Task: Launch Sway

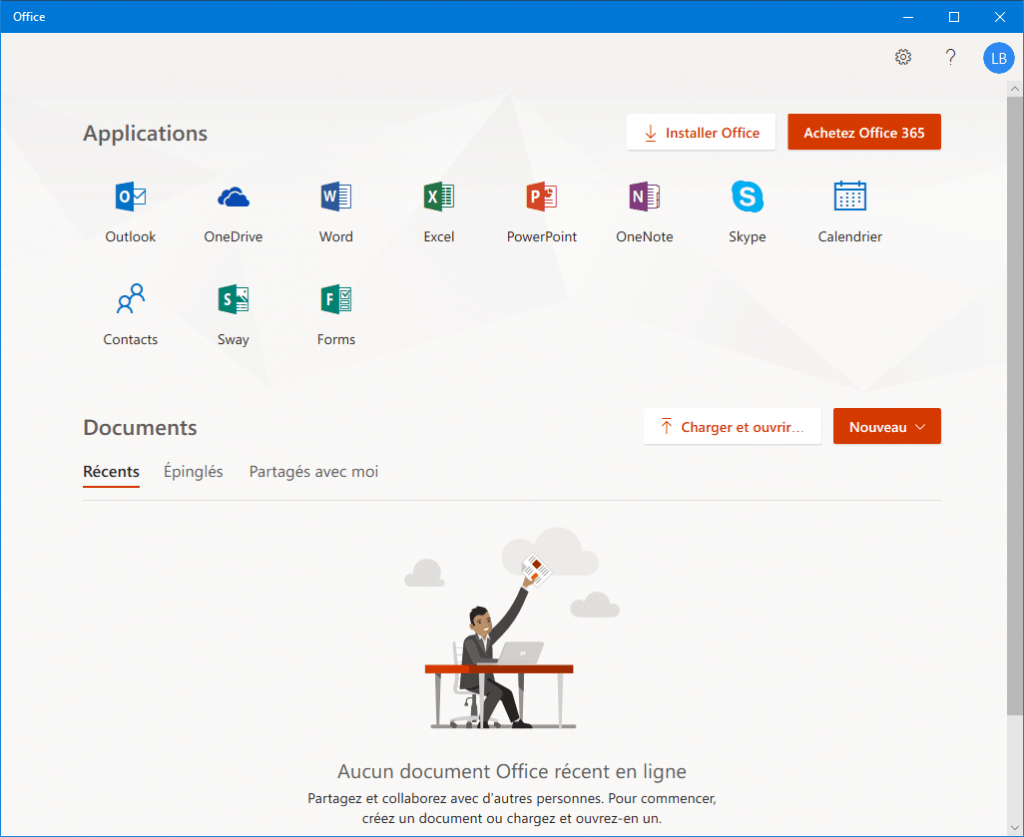Action: point(233,315)
